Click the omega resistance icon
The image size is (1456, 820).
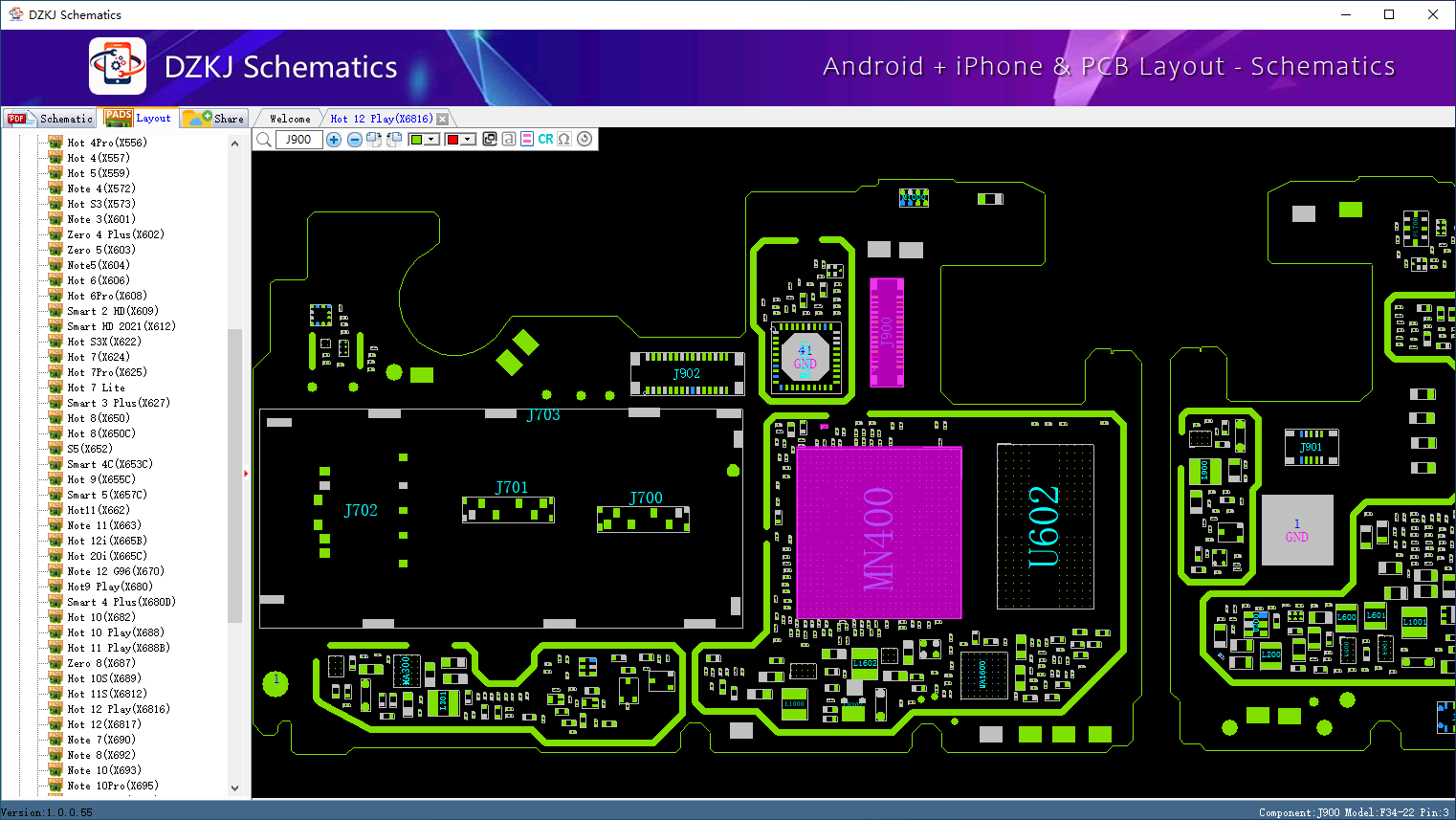point(564,140)
